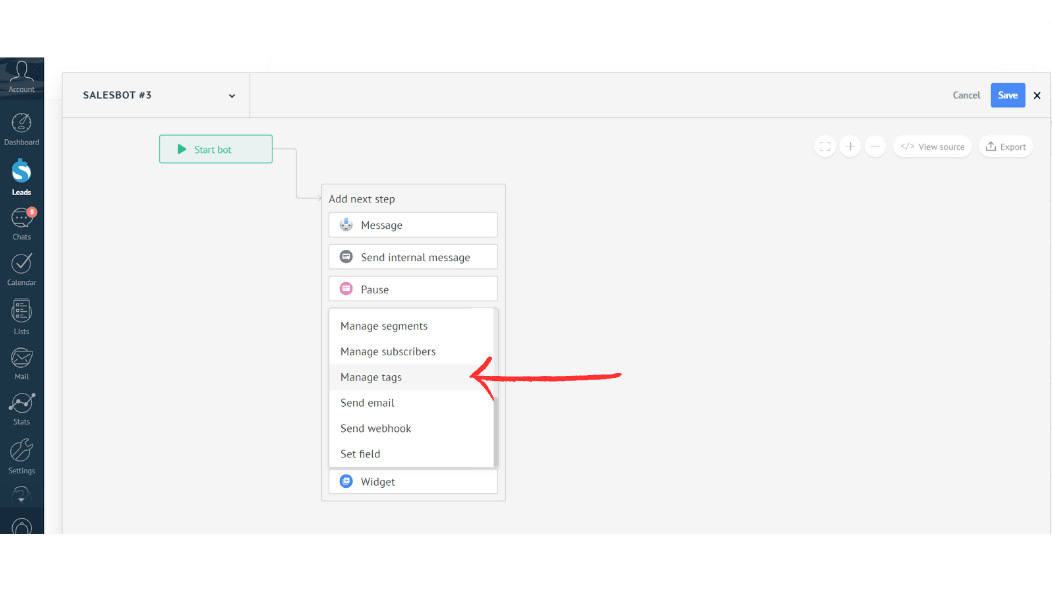Open the Lists section
The width and height of the screenshot is (1052, 593).
pos(21,317)
